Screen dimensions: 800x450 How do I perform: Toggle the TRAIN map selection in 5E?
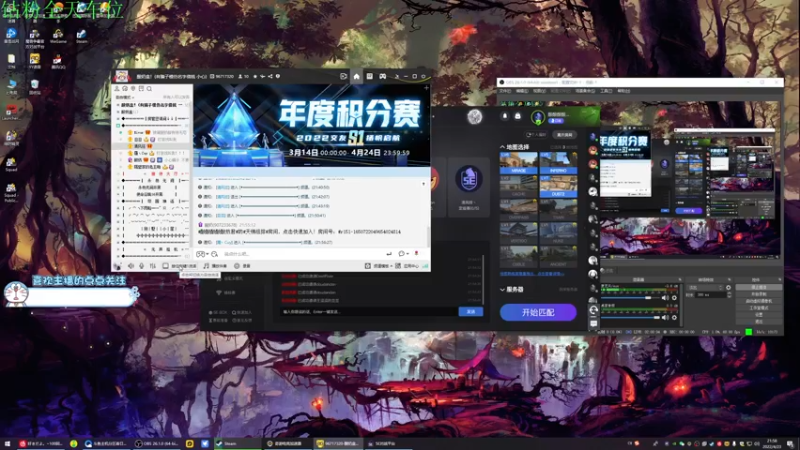[558, 210]
